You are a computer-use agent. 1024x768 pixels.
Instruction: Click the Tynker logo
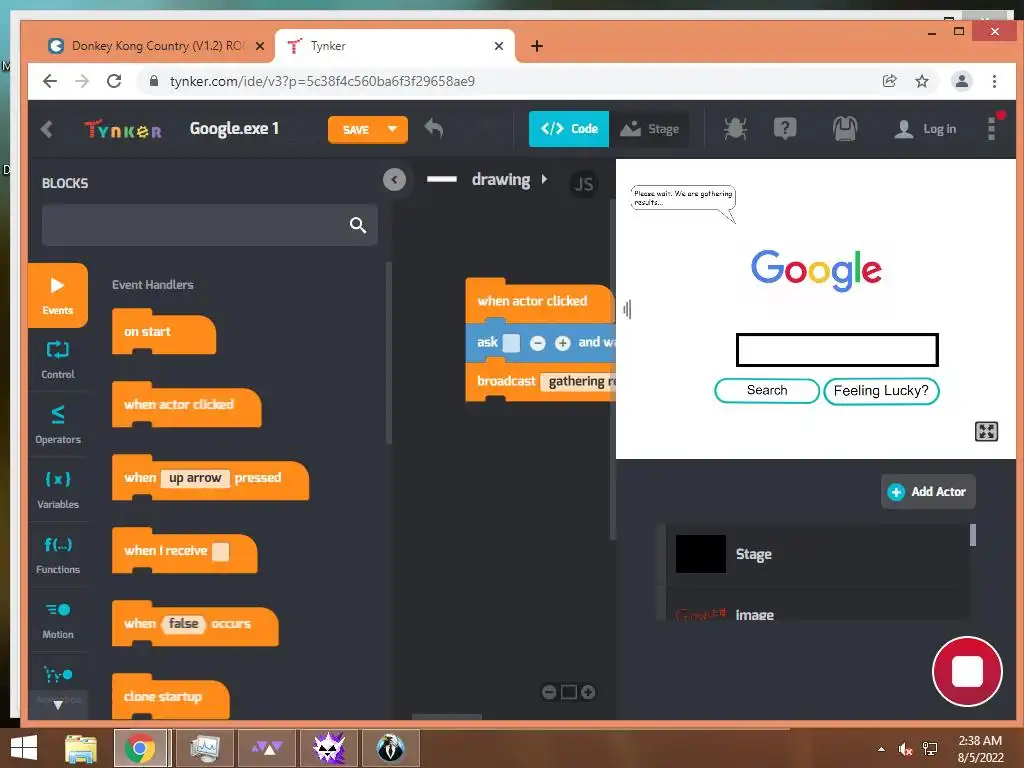tap(123, 129)
